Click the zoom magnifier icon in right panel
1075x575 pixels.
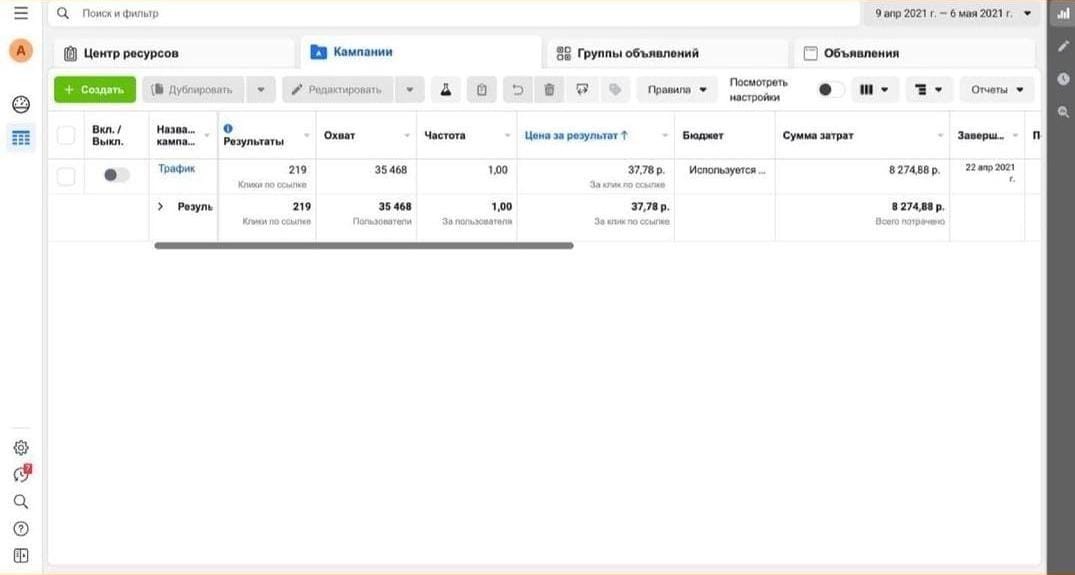[1063, 112]
